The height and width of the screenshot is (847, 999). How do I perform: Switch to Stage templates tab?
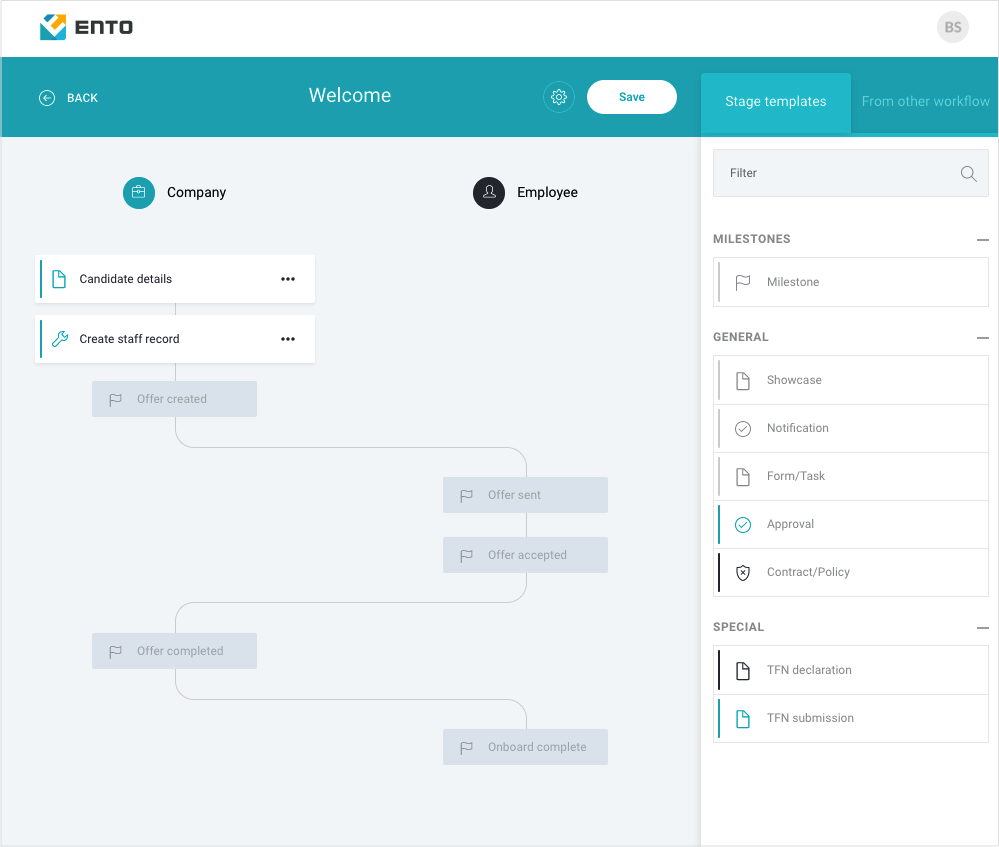775,102
